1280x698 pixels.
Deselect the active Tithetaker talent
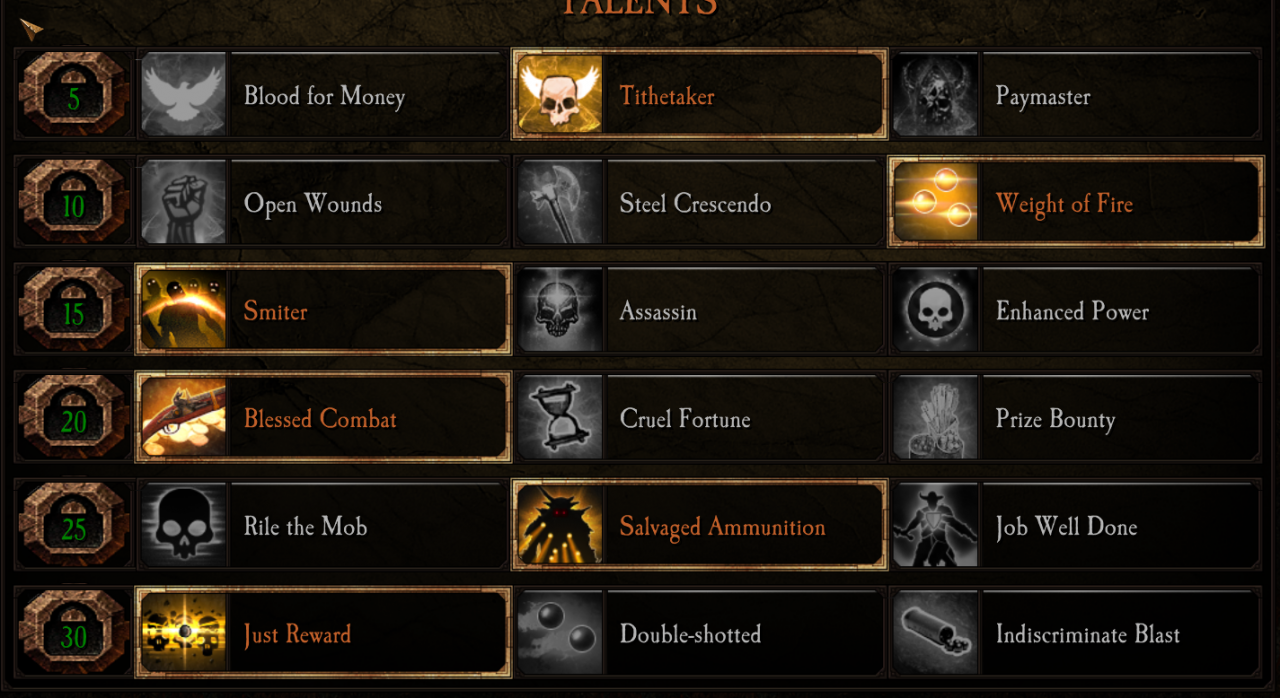(699, 94)
